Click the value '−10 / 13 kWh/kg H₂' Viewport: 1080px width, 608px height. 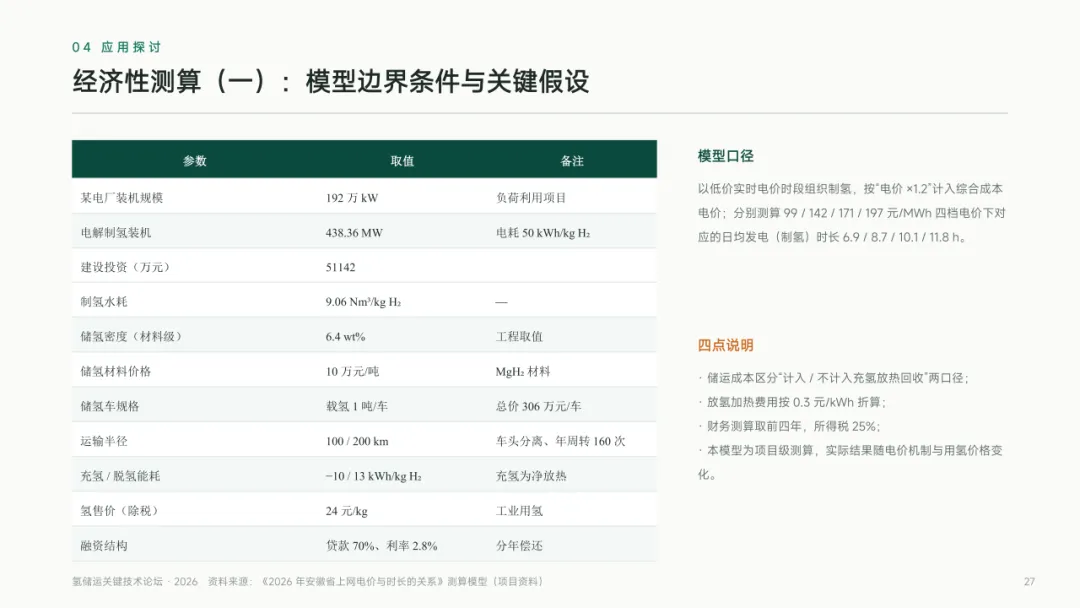point(373,476)
